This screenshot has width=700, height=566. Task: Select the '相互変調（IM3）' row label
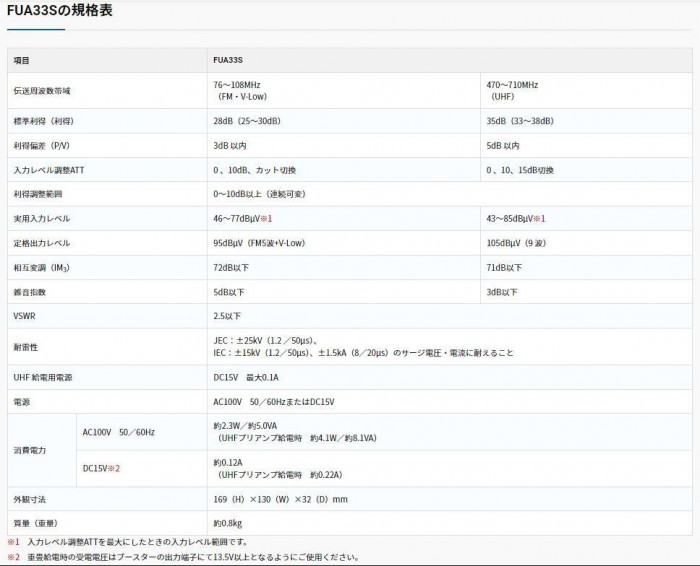42,268
